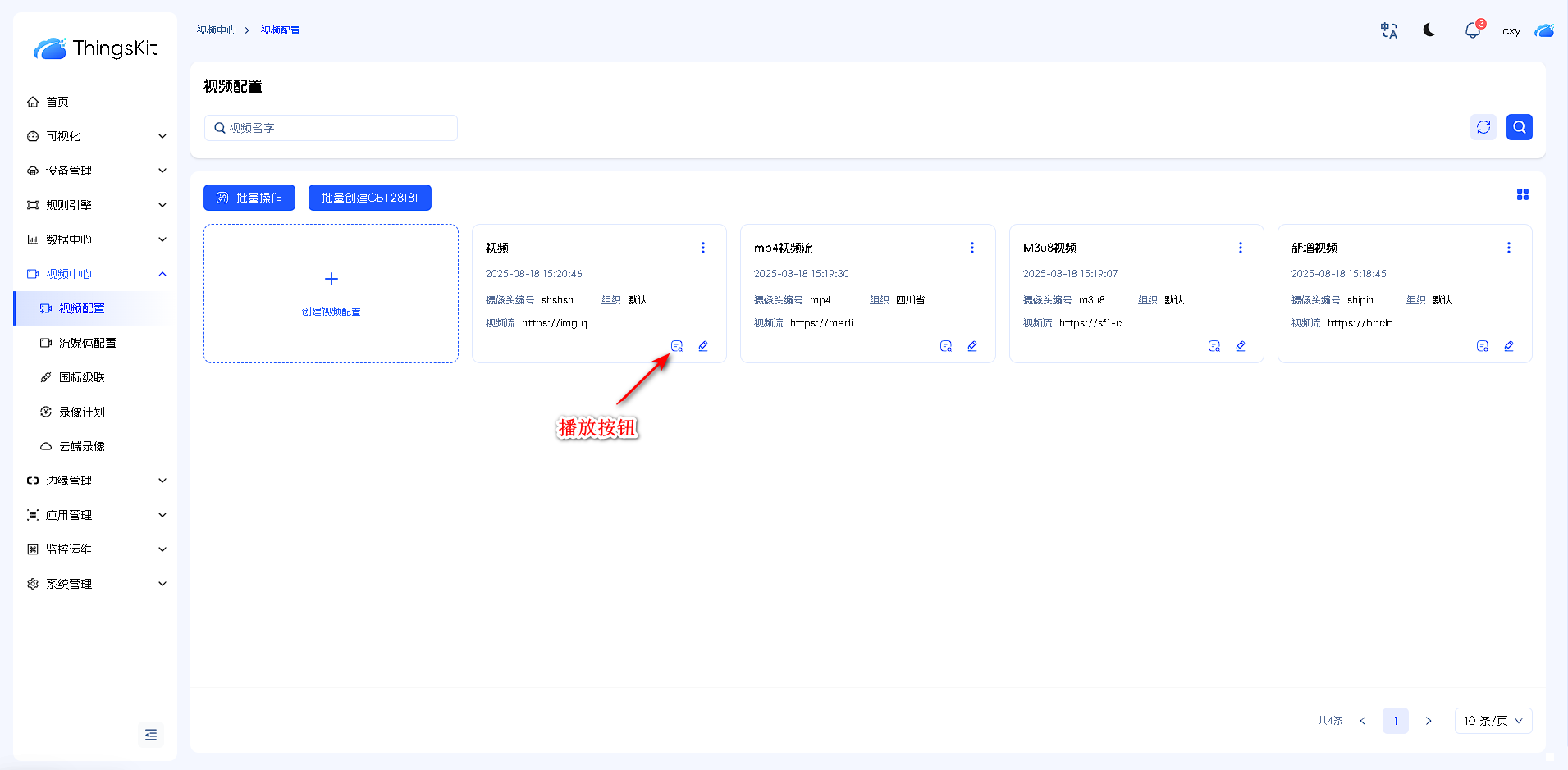Click the language switch icon
Screen dimensions: 1568x770
click(x=1389, y=31)
